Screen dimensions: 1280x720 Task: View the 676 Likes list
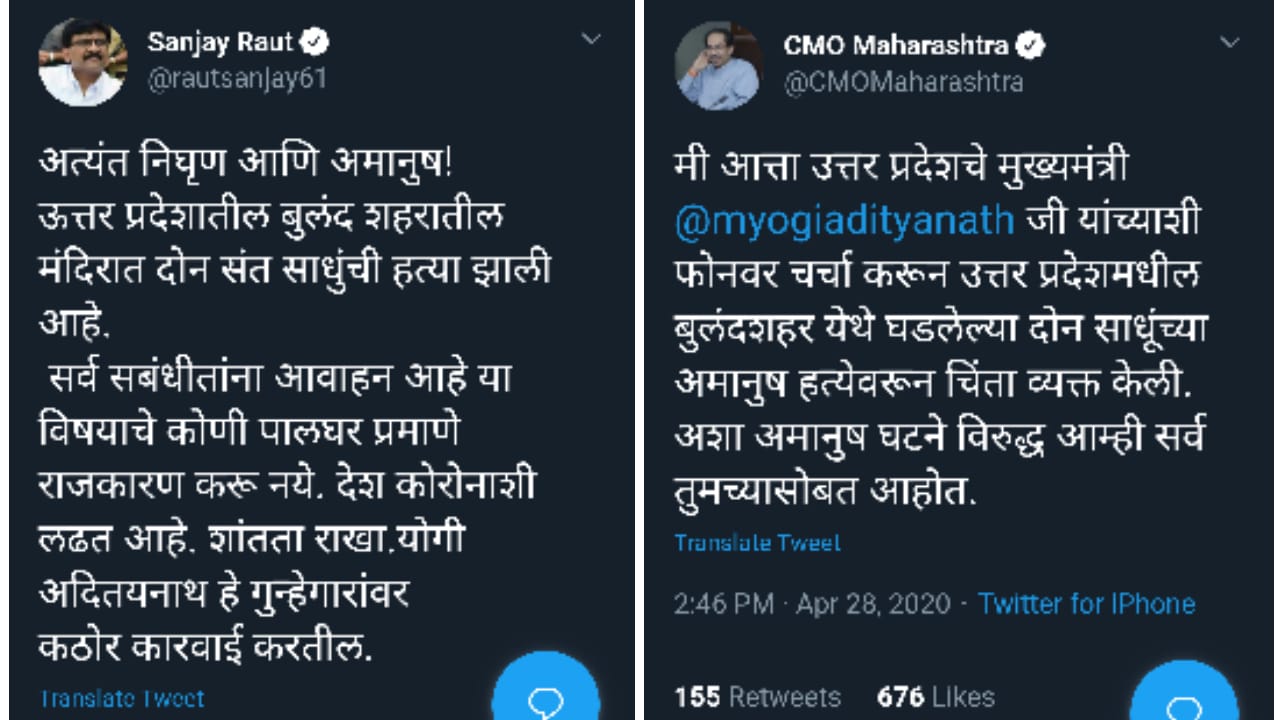pyautogui.click(x=935, y=696)
